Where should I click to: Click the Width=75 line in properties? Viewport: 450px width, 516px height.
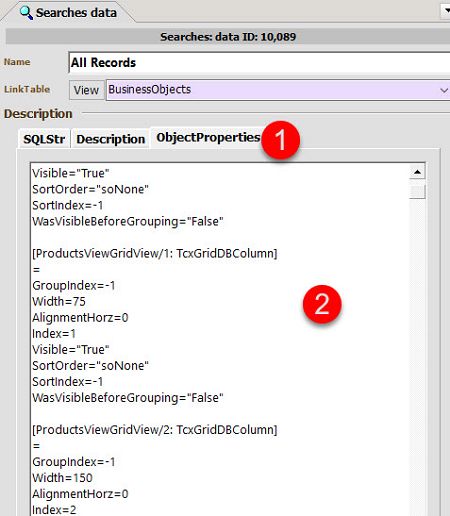pos(59,302)
